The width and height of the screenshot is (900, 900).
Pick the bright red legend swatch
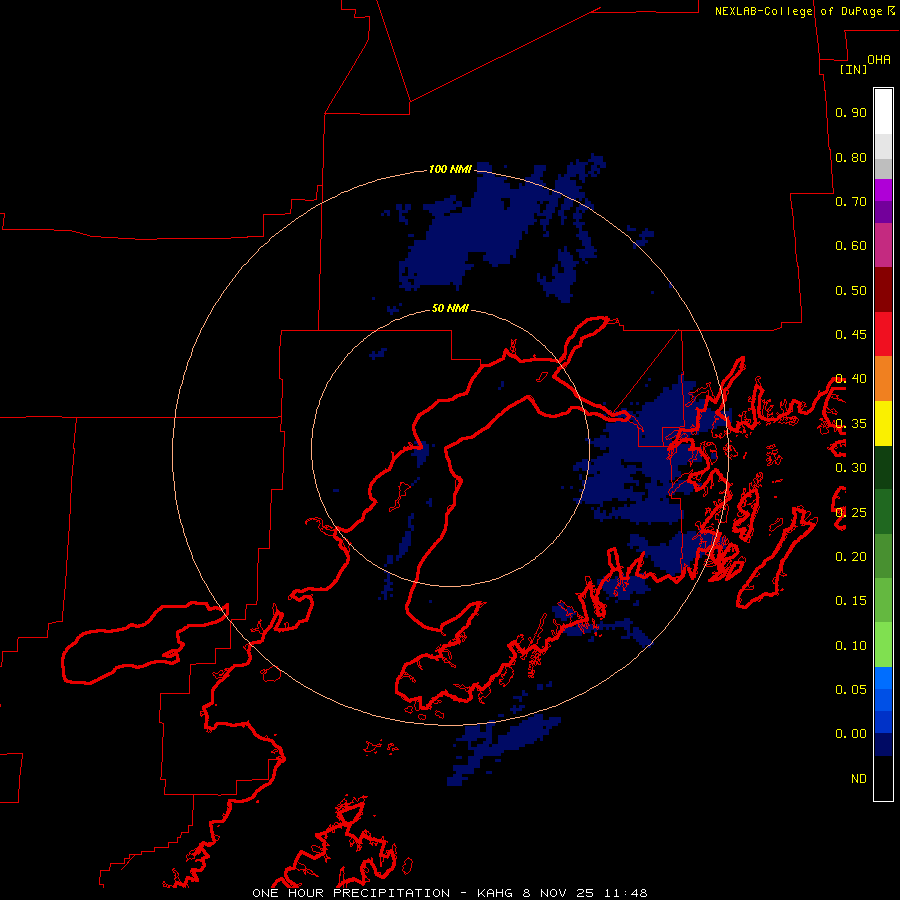(883, 334)
